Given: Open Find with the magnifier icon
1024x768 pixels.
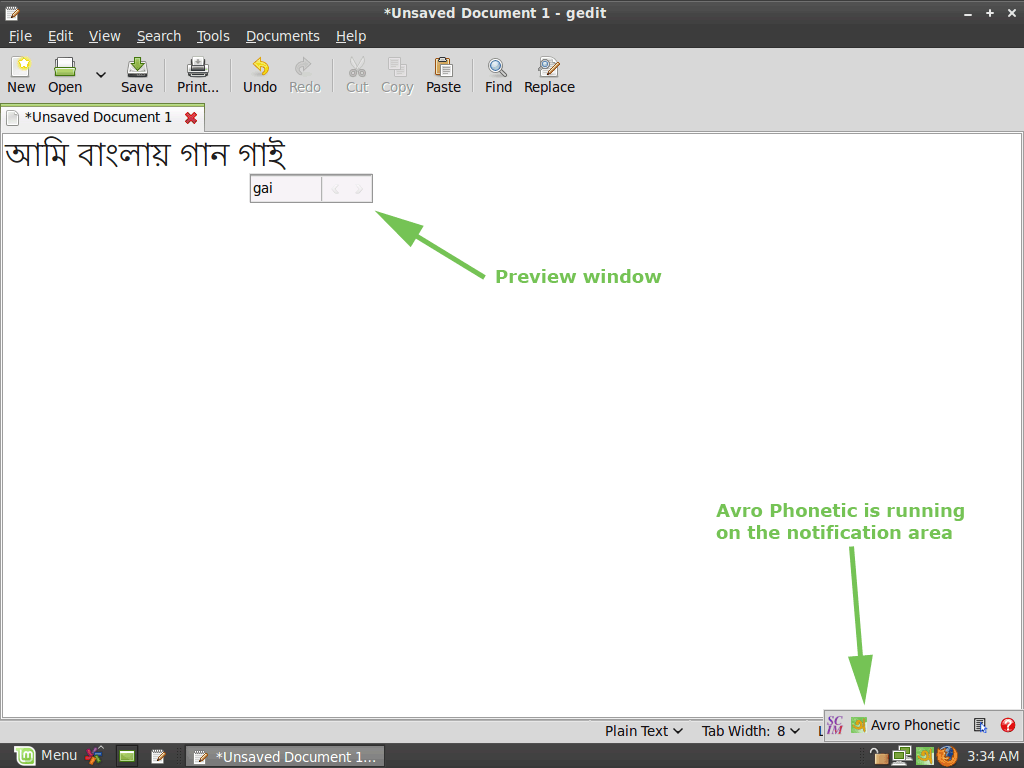Looking at the screenshot, I should pos(498,68).
